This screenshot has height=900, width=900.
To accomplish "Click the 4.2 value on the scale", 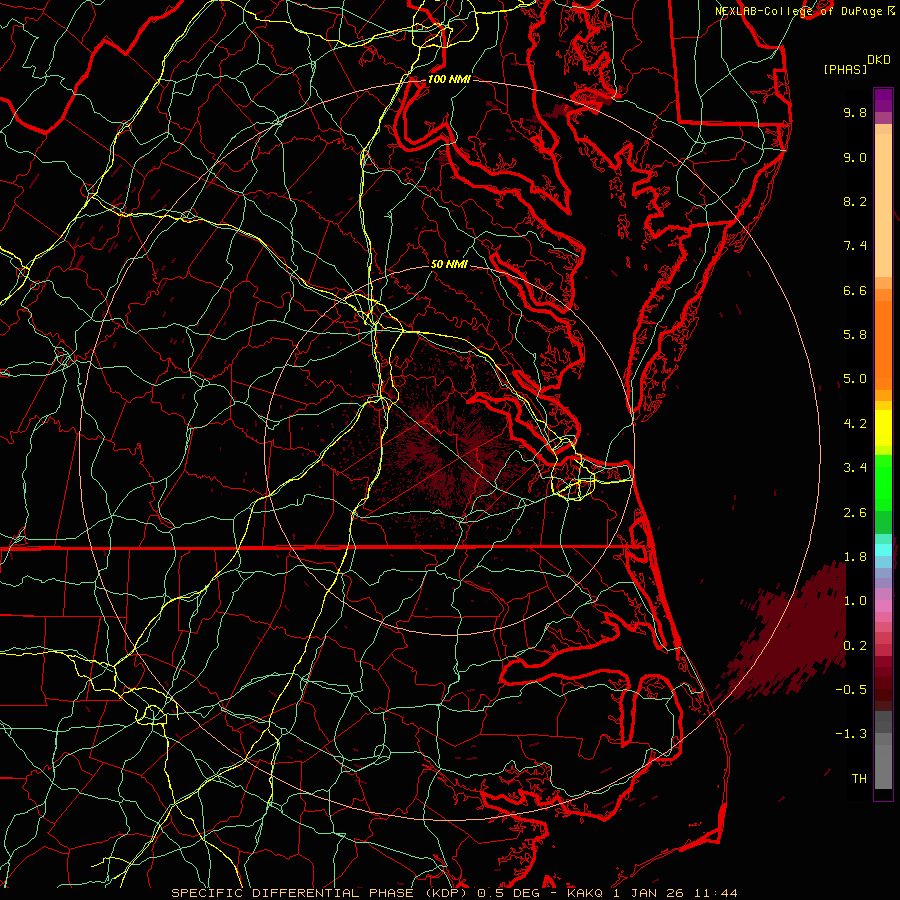I will [855, 424].
